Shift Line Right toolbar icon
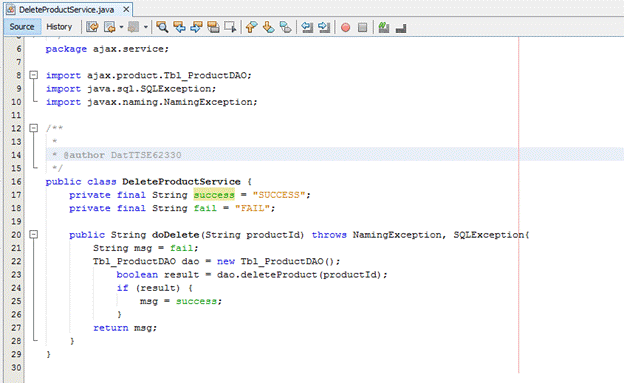 324,27
